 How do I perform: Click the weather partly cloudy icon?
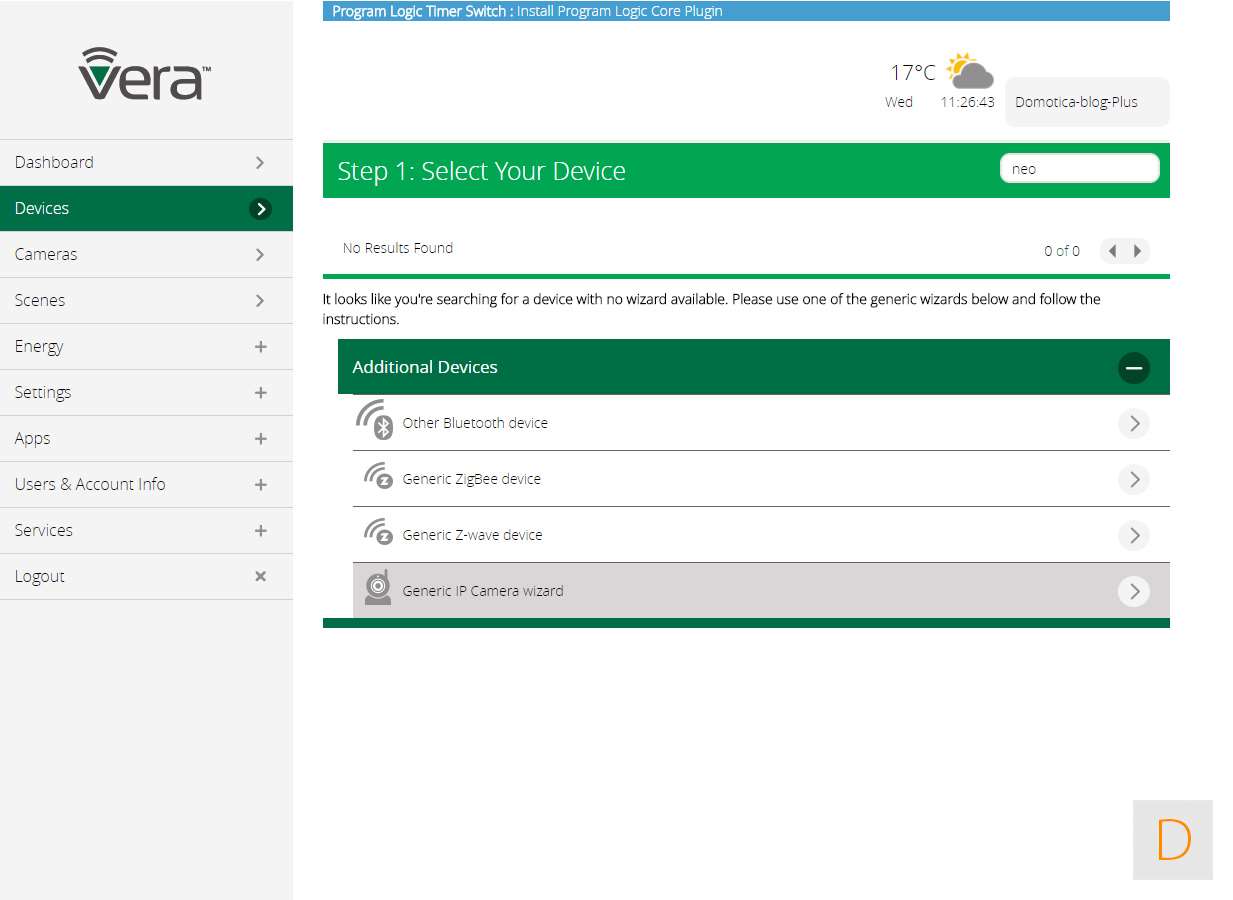(x=968, y=72)
